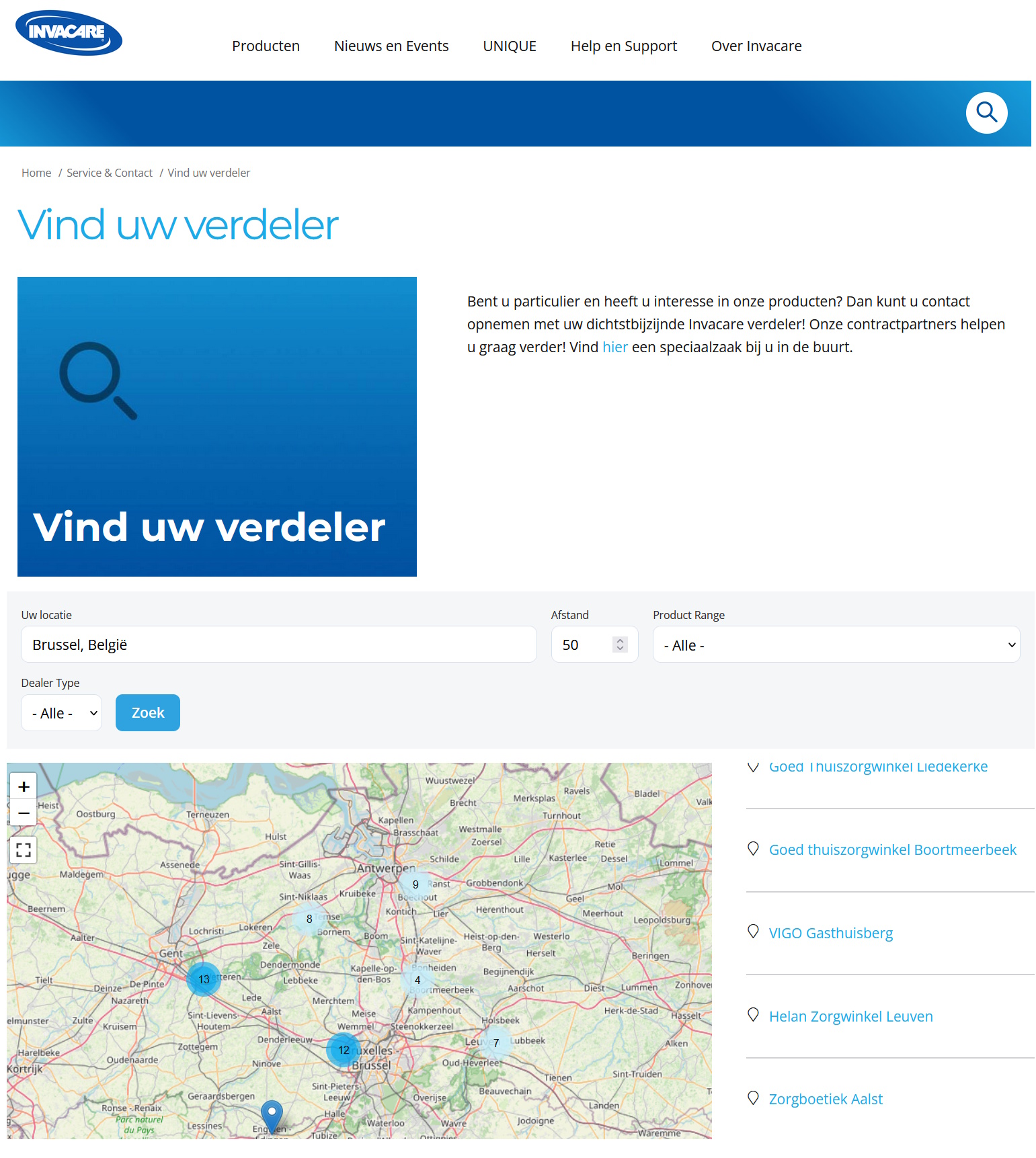Viewport: 1036px width, 1158px height.
Task: Click pin icon beside Goed thuiszorgwinkel Boortmeerbeek
Action: tap(753, 849)
